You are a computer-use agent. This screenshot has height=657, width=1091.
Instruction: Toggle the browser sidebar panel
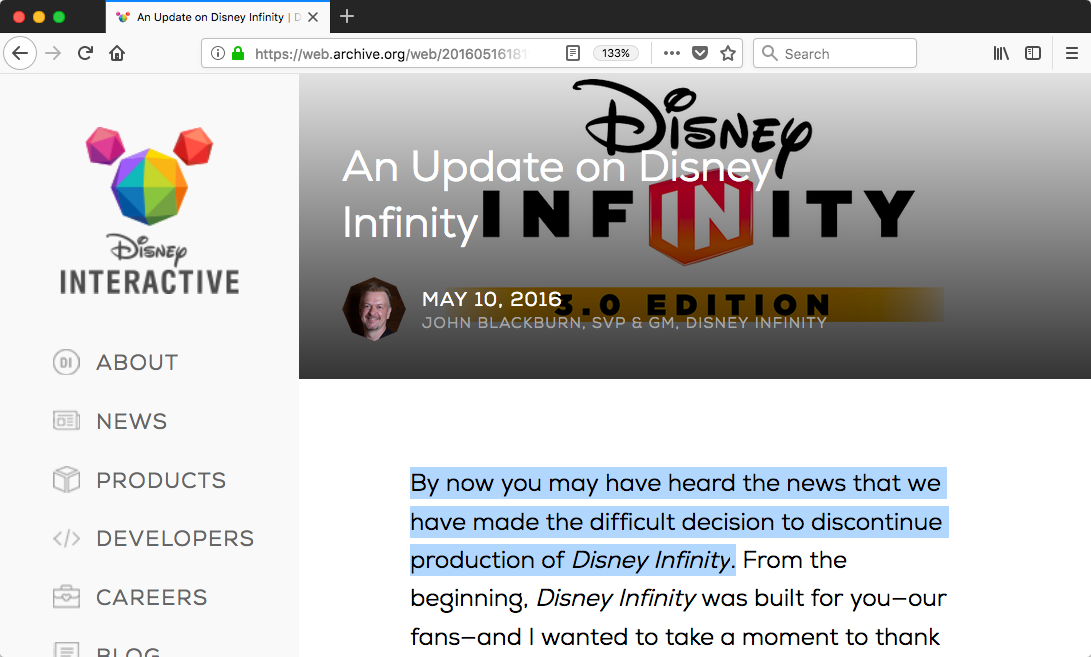[x=1033, y=53]
